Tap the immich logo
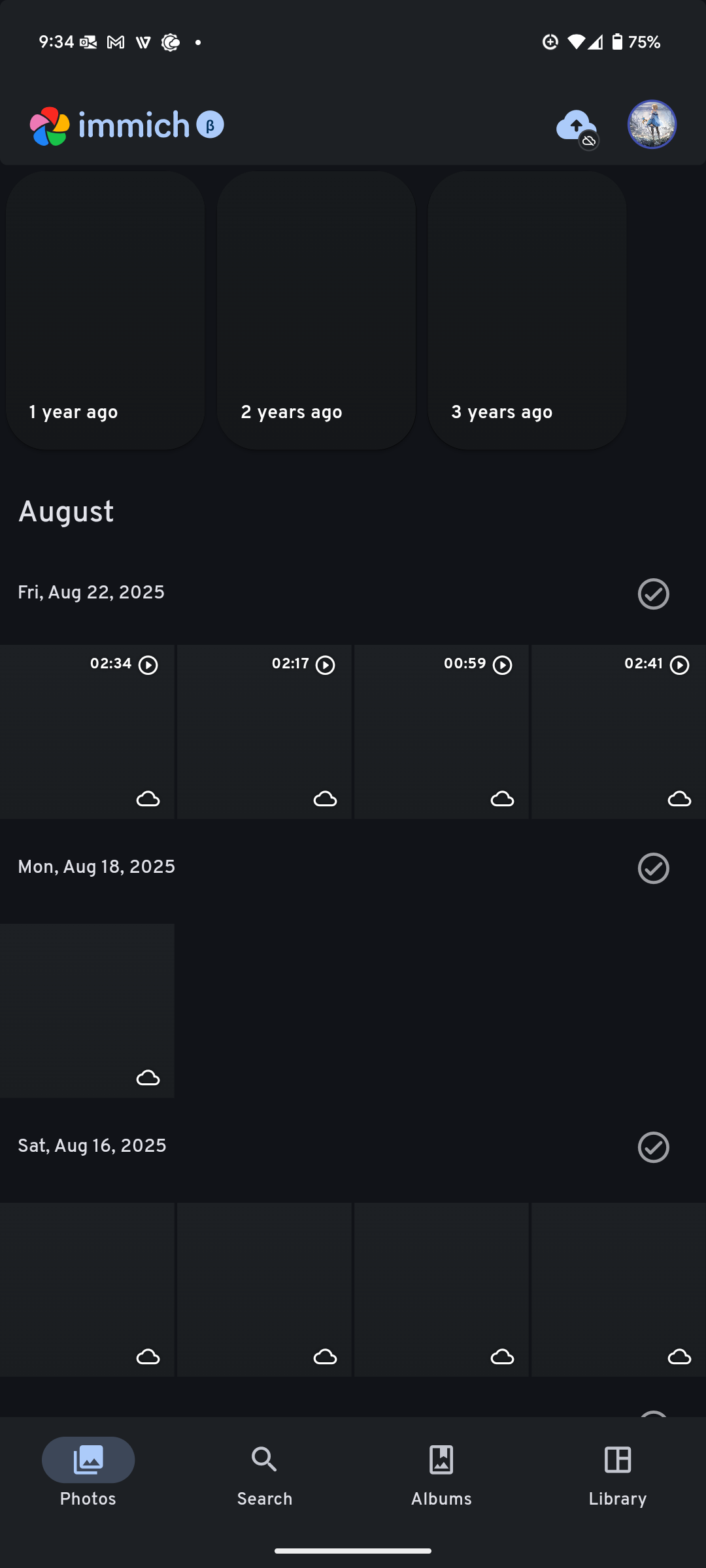 [x=110, y=125]
